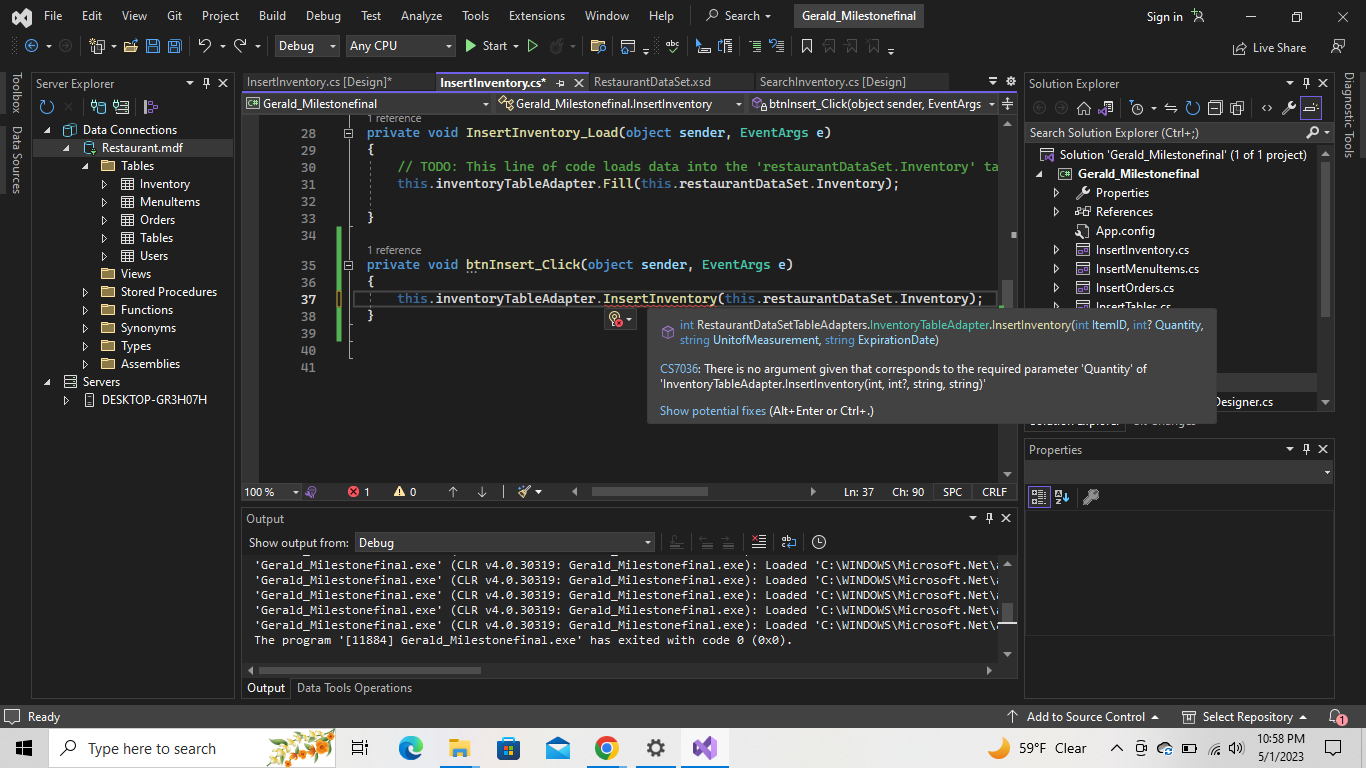This screenshot has height=768, width=1366.
Task: Click the Refresh icon in Server Explorer
Action: coord(46,107)
